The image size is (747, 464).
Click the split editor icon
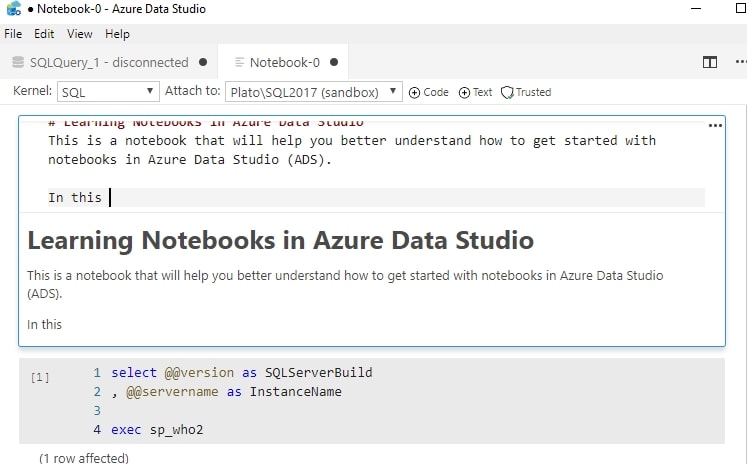(710, 62)
